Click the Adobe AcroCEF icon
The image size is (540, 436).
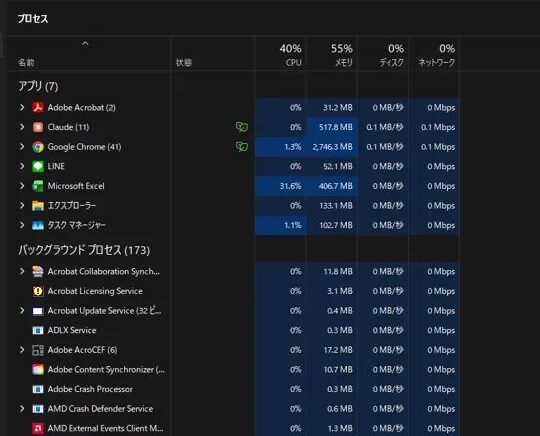pyautogui.click(x=38, y=350)
